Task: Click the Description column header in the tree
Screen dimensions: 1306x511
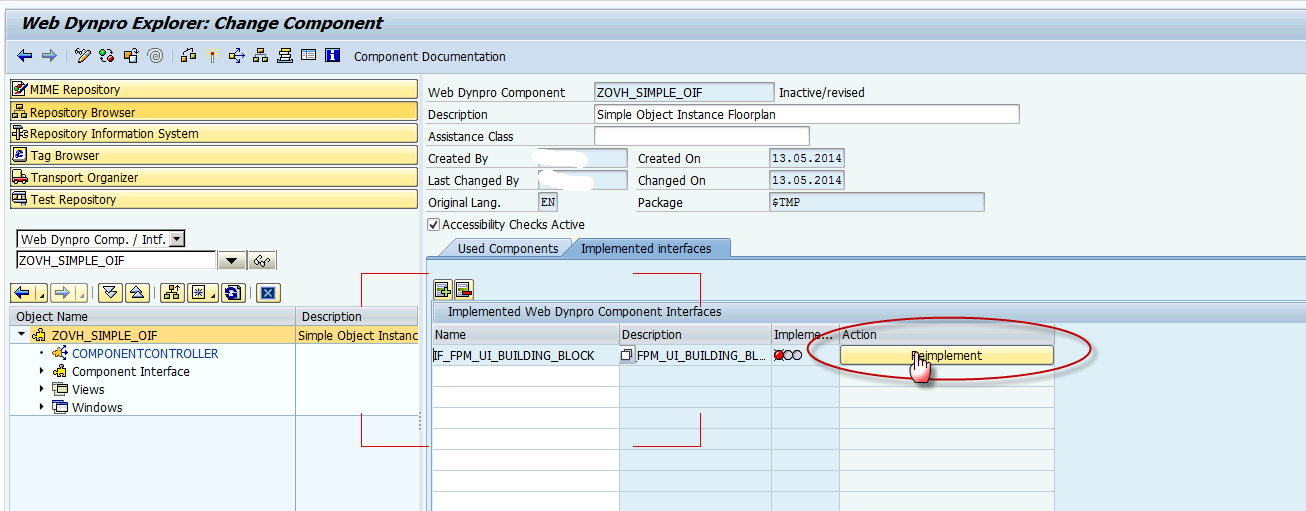Action: [x=356, y=317]
